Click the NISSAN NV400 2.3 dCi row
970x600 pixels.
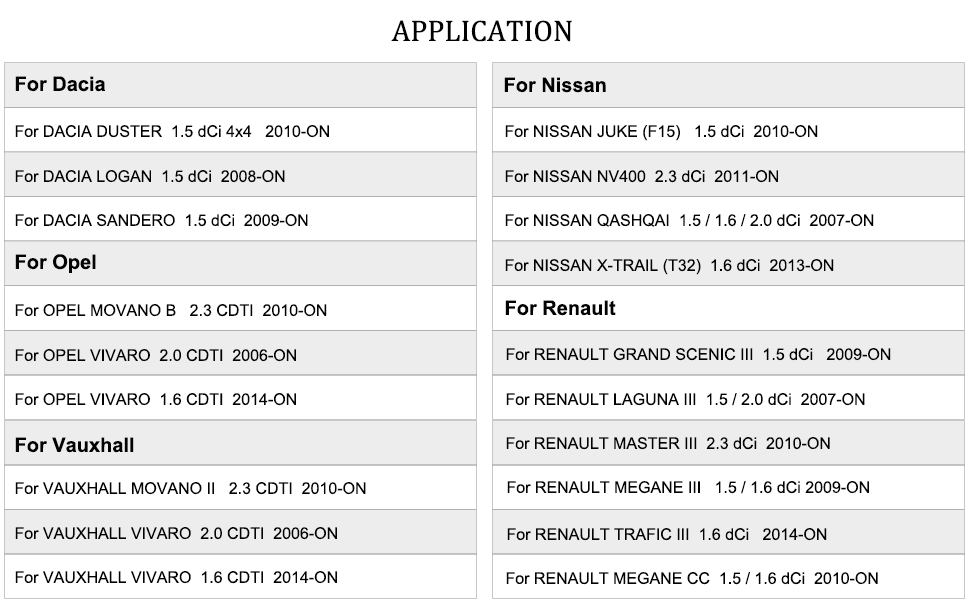click(641, 176)
